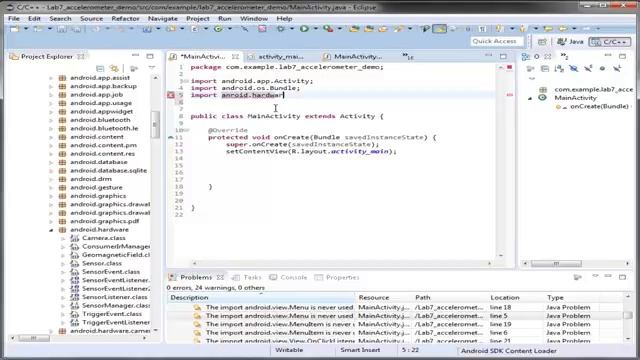Image resolution: width=640 pixels, height=360 pixels.
Task: Open the File menu
Action: click(x=14, y=19)
